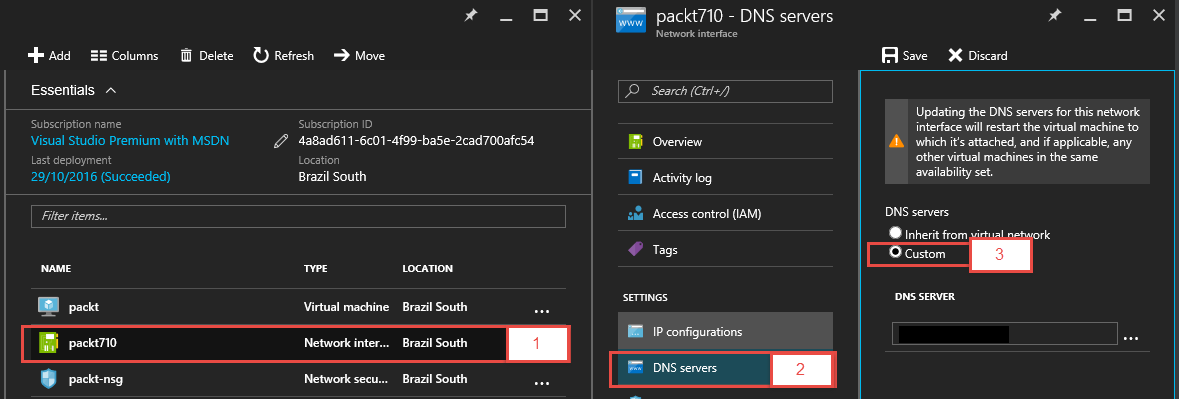Edit subscription with the pencil icon
This screenshot has width=1179, height=399.
(x=280, y=141)
